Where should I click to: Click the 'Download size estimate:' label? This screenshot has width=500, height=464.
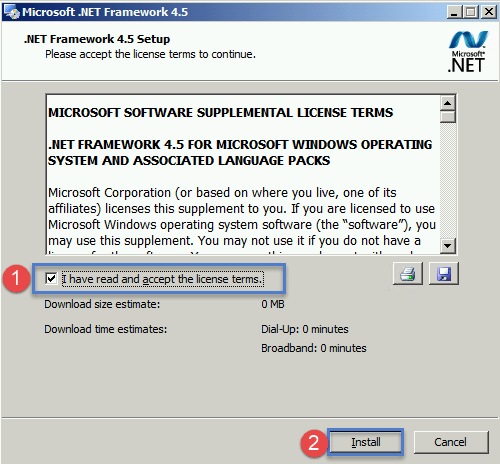pyautogui.click(x=102, y=304)
